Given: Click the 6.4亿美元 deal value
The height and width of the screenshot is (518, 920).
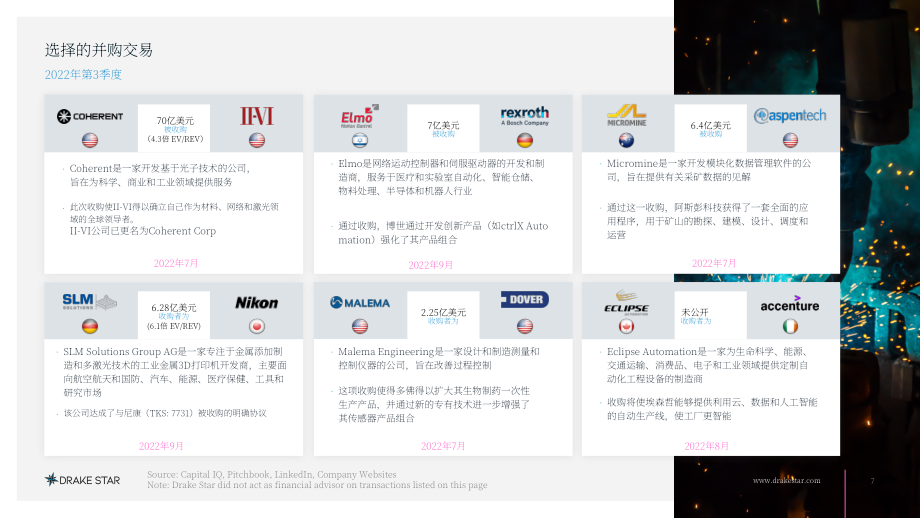Looking at the screenshot, I should [x=711, y=125].
